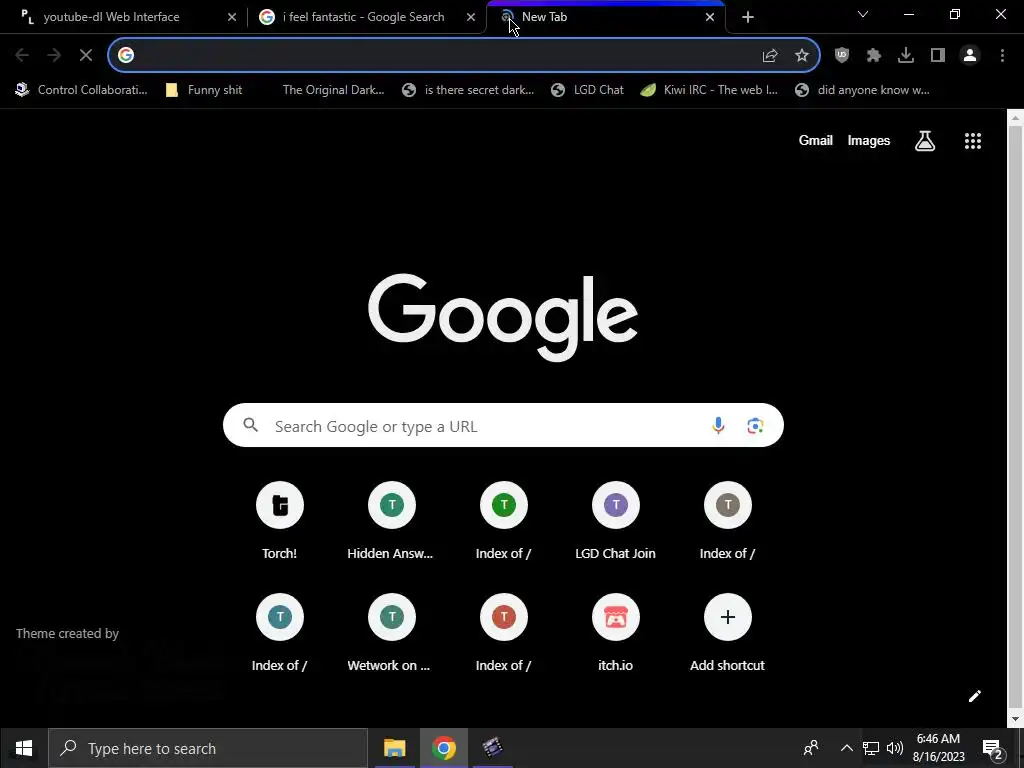Open the Funny shit bookmark folder
Viewport: 1024px width, 768px height.
[x=204, y=90]
